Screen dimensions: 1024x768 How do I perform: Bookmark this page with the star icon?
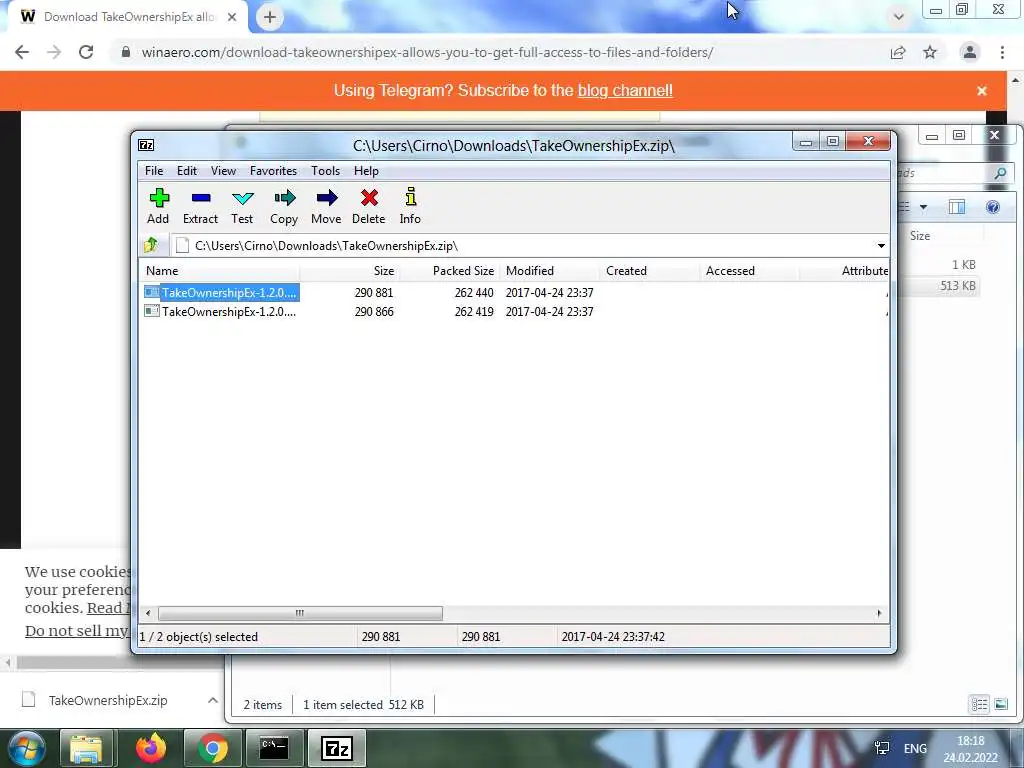point(930,52)
